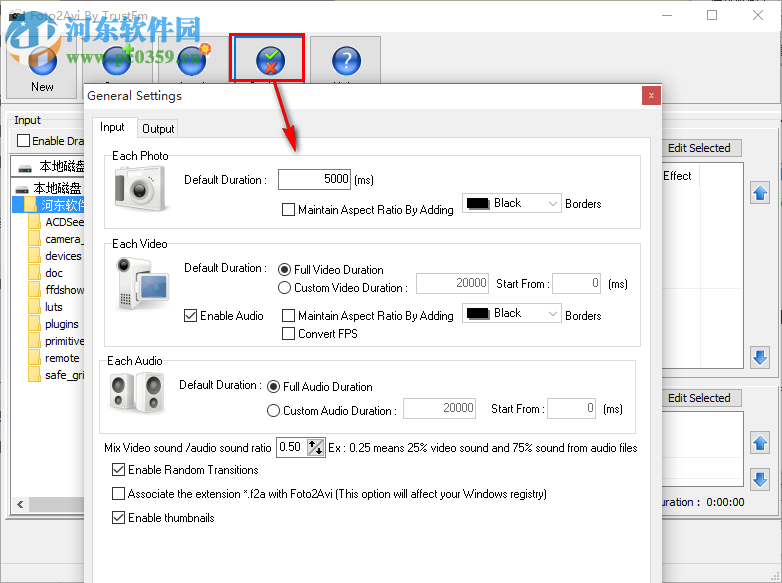Open video border color Black dropdown
782x583 pixels.
512,313
